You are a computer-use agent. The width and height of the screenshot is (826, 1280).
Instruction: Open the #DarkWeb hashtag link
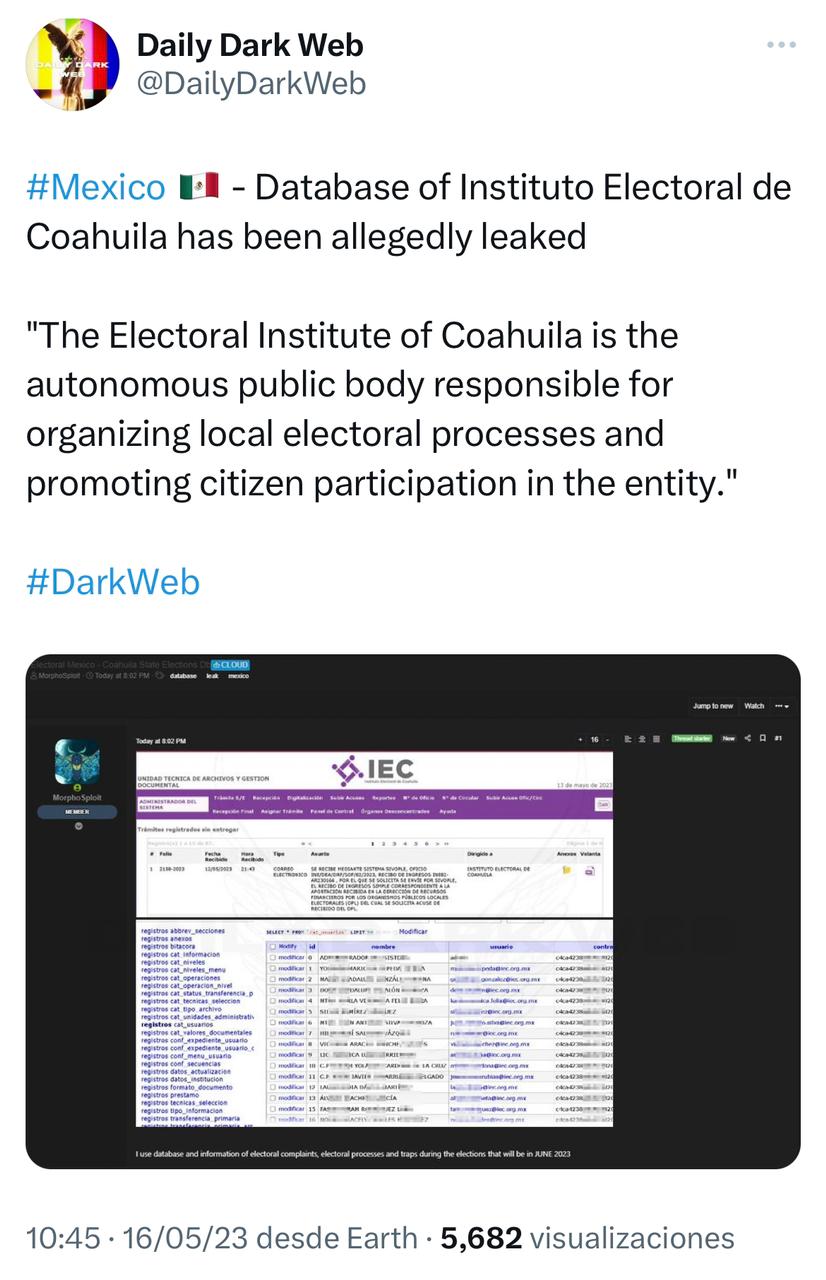point(113,582)
